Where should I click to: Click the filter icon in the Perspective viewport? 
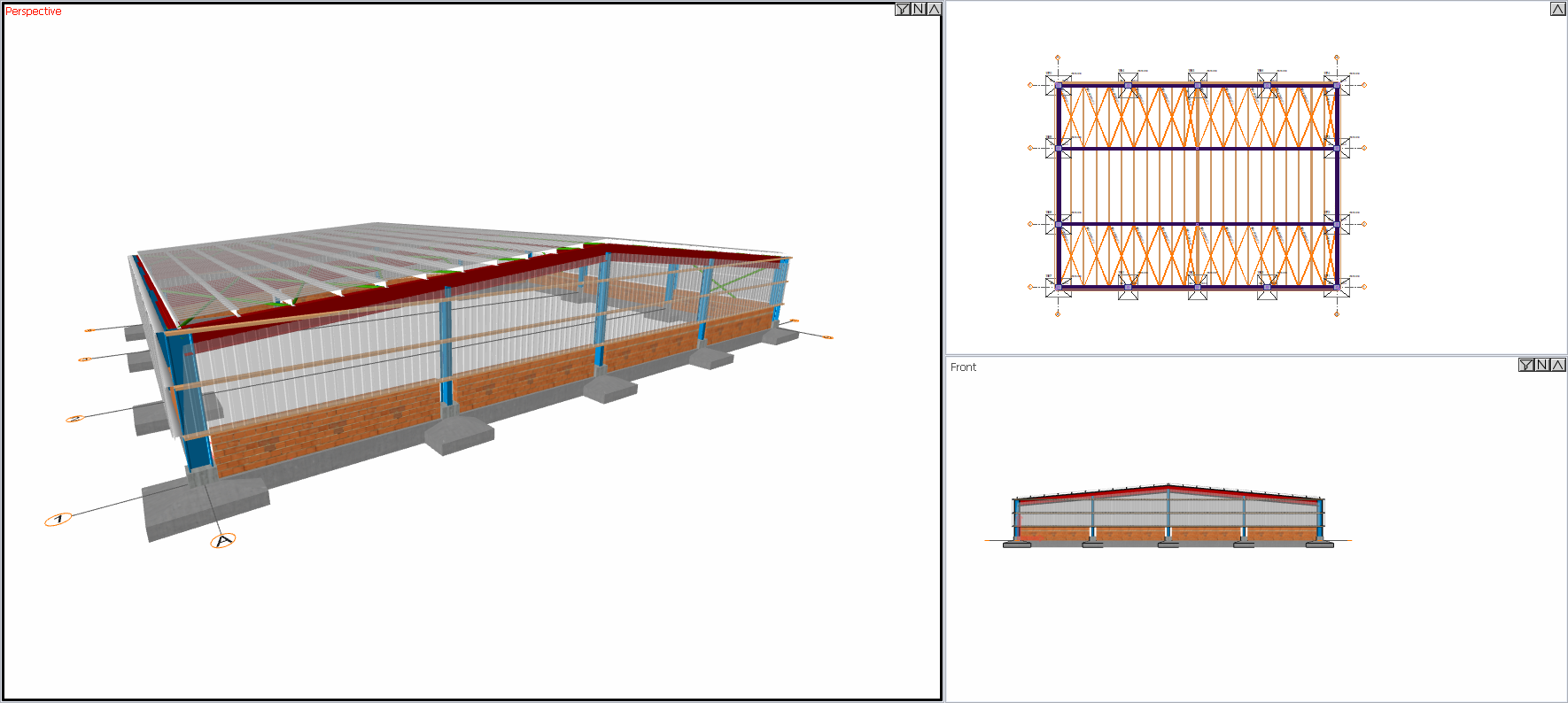[902, 9]
